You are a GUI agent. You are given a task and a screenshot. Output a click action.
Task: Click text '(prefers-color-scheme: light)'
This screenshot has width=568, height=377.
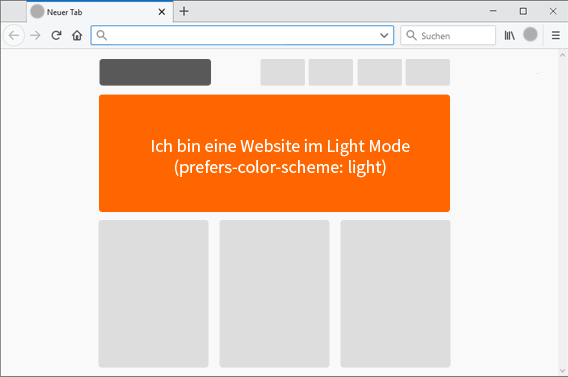coord(280,167)
